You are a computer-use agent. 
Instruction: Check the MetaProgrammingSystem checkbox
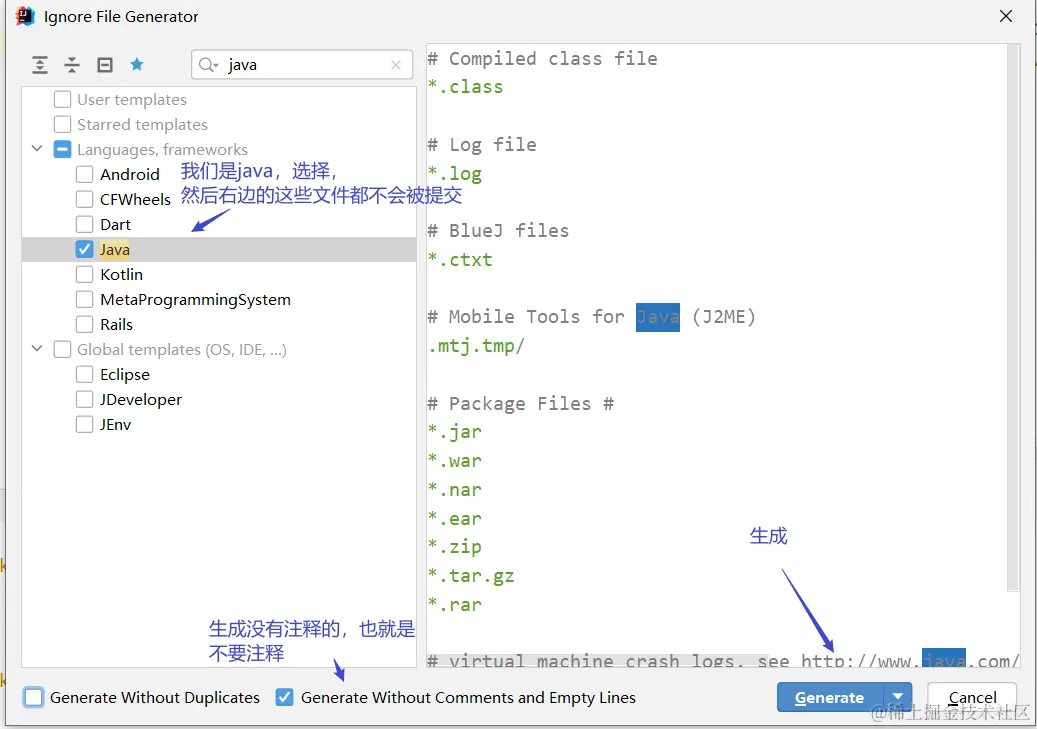pyautogui.click(x=85, y=300)
